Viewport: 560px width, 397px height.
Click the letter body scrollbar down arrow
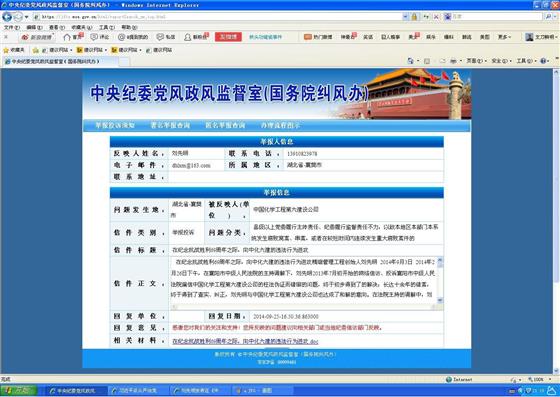(x=440, y=300)
